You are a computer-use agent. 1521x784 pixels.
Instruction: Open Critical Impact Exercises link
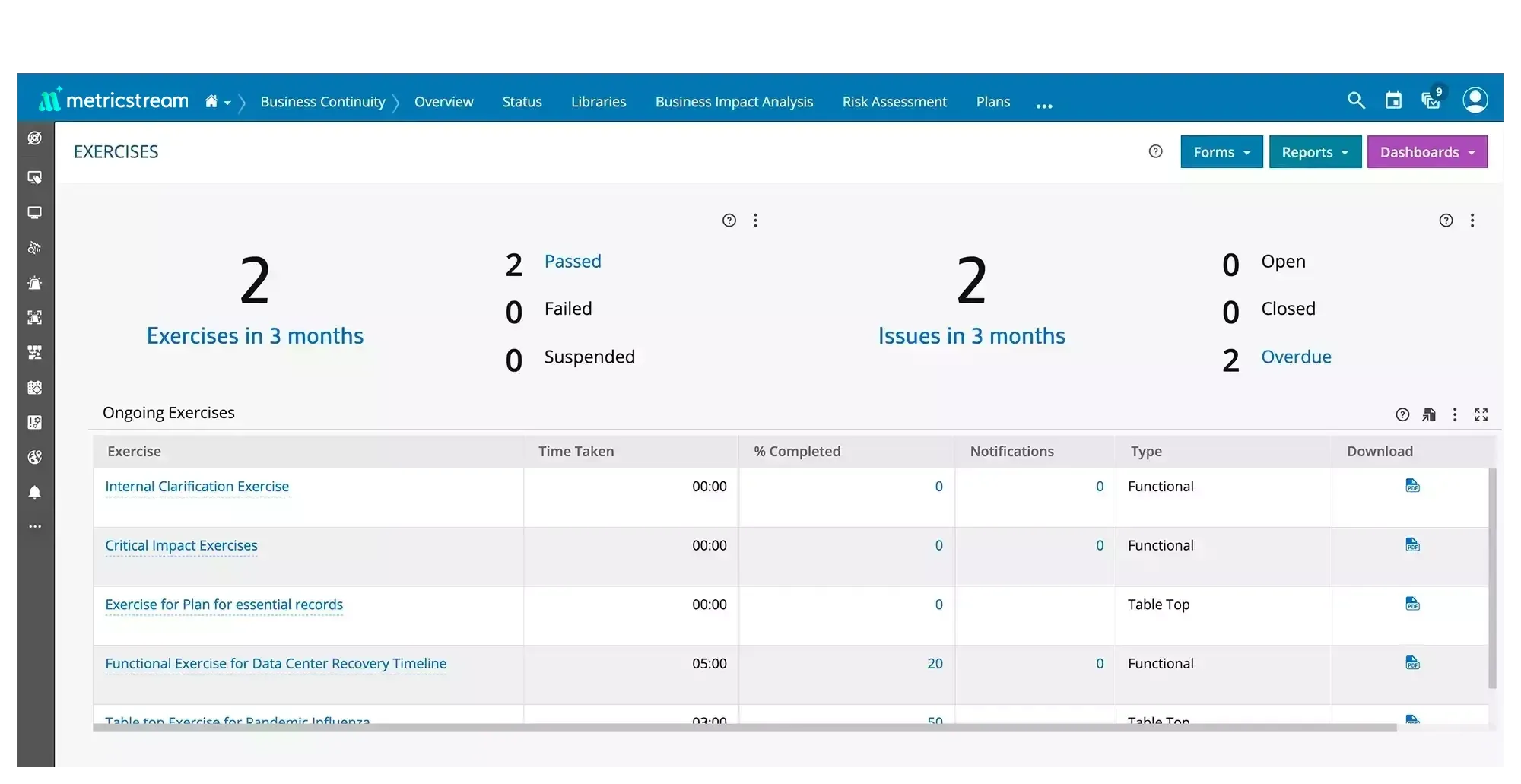(x=181, y=546)
